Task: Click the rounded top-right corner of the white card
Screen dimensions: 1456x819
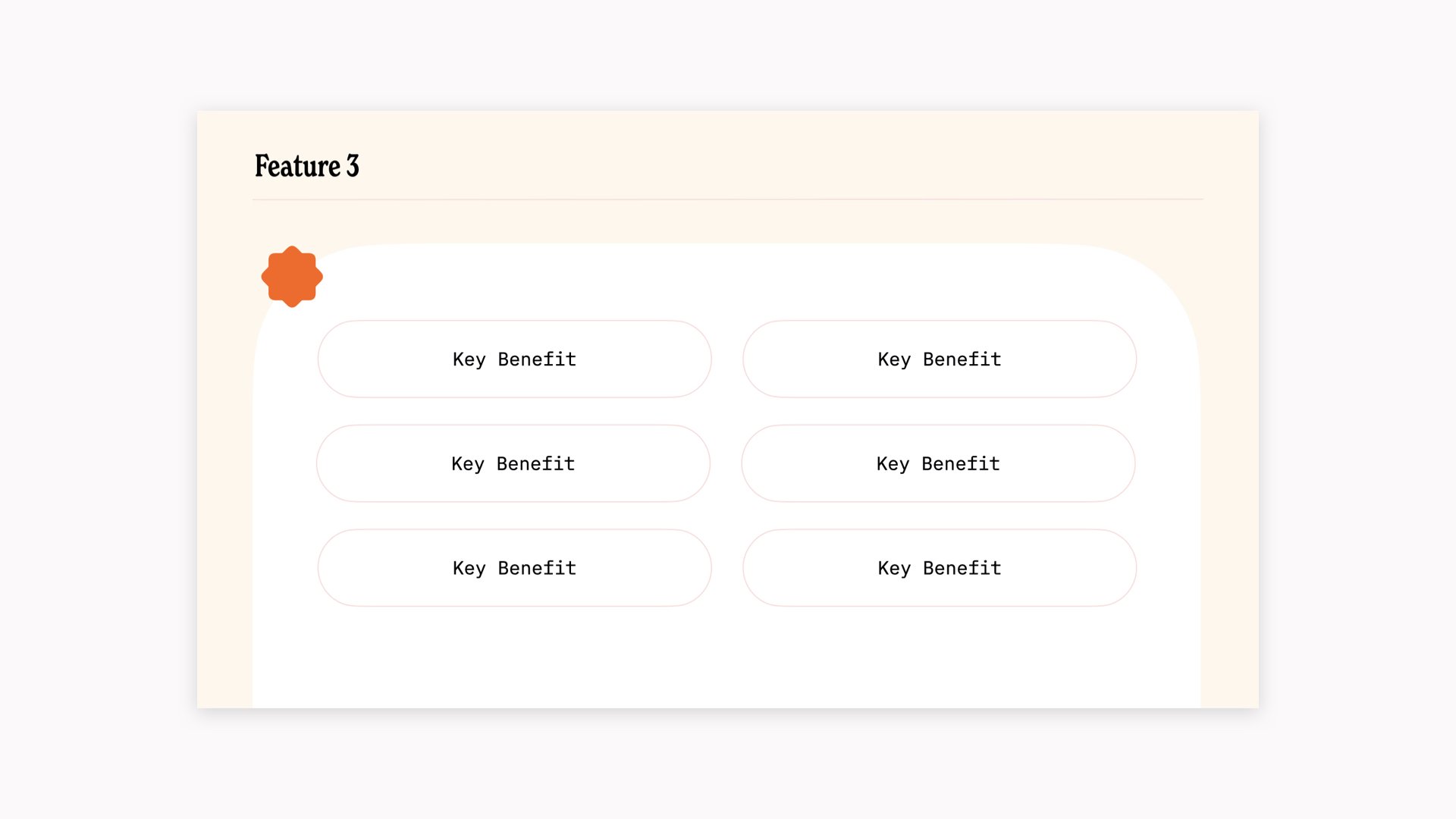Action: pos(1160,281)
